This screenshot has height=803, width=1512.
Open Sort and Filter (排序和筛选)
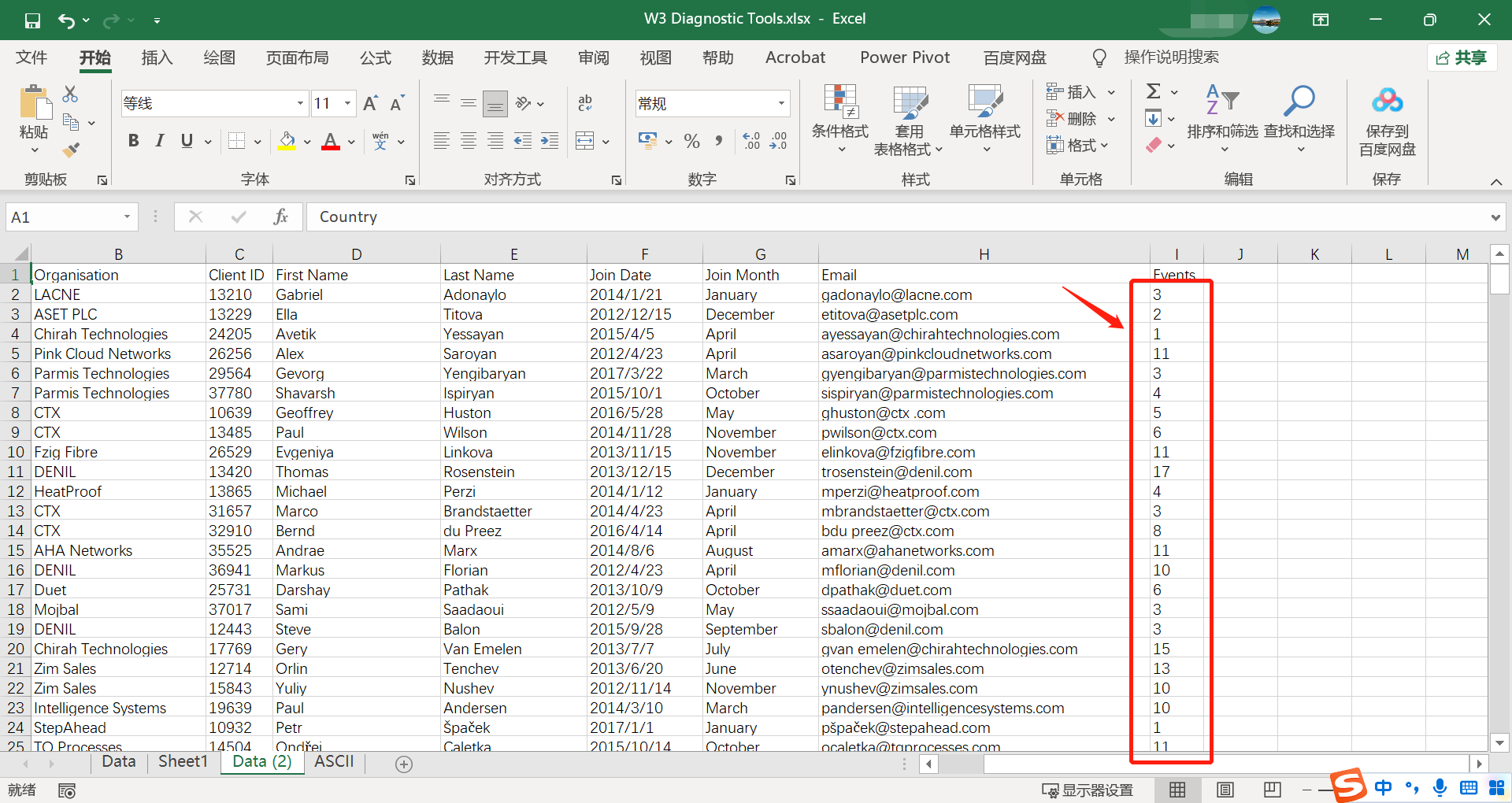coord(1222,118)
